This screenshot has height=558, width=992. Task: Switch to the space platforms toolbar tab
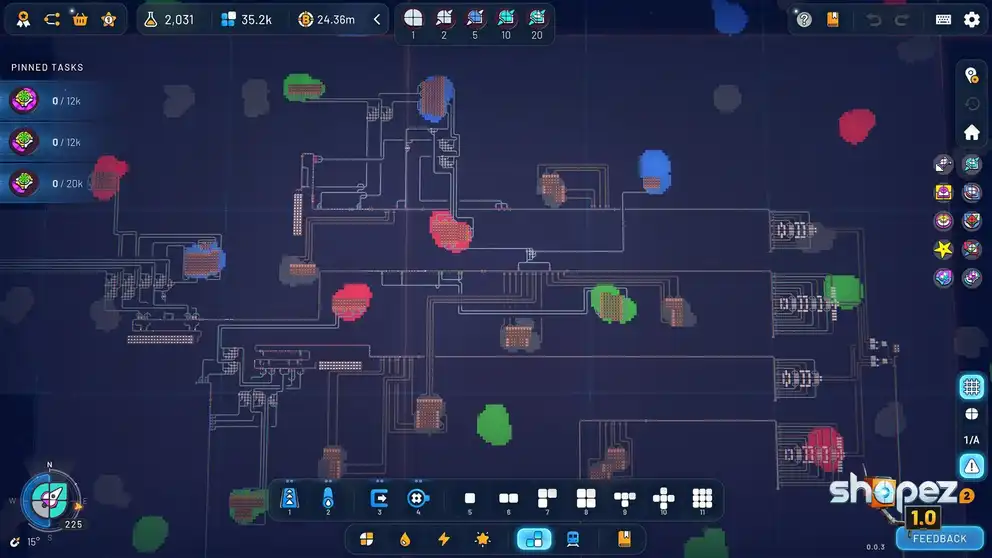[x=533, y=539]
